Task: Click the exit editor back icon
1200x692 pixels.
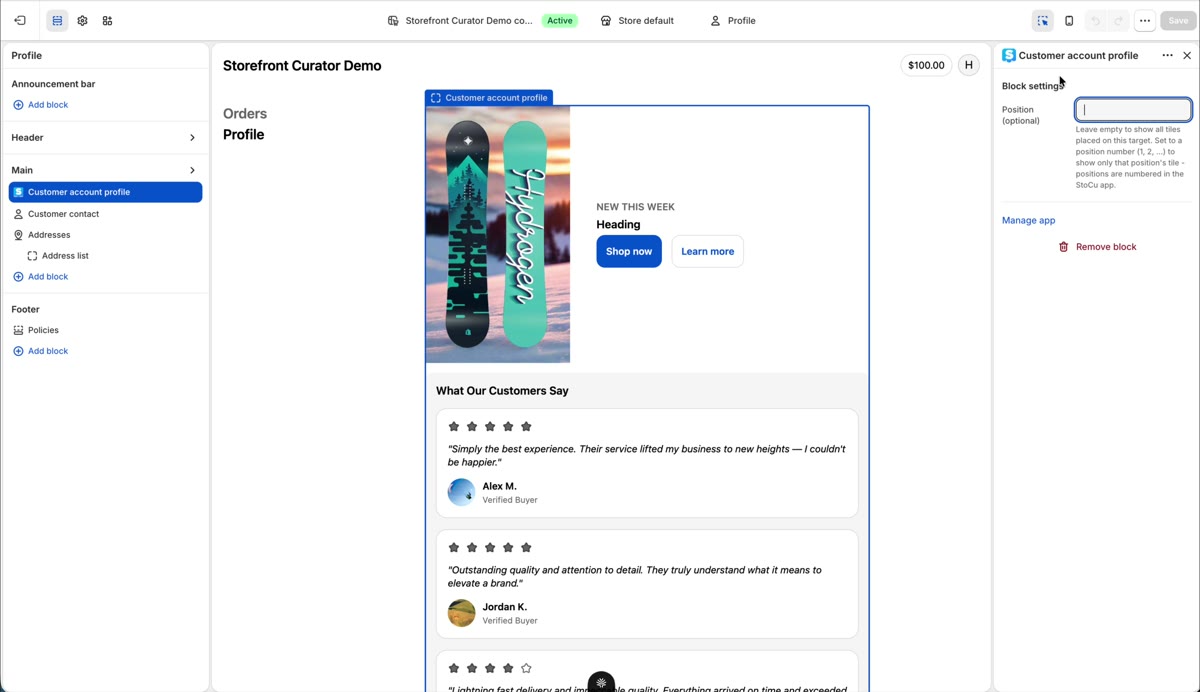Action: (x=20, y=20)
